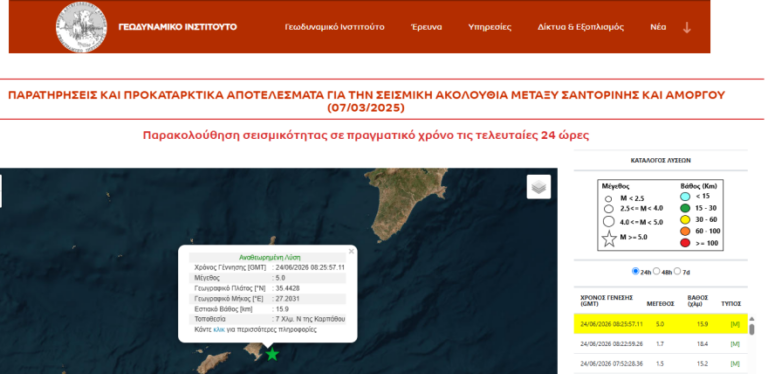Screen dimensions: 768x374
Task: Open the Γεωδυναμικό Ινστιτούτο menu item
Action: (335, 27)
